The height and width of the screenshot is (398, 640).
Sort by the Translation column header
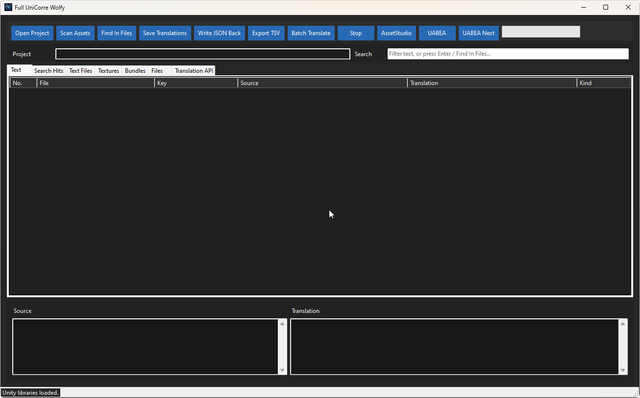(492, 83)
